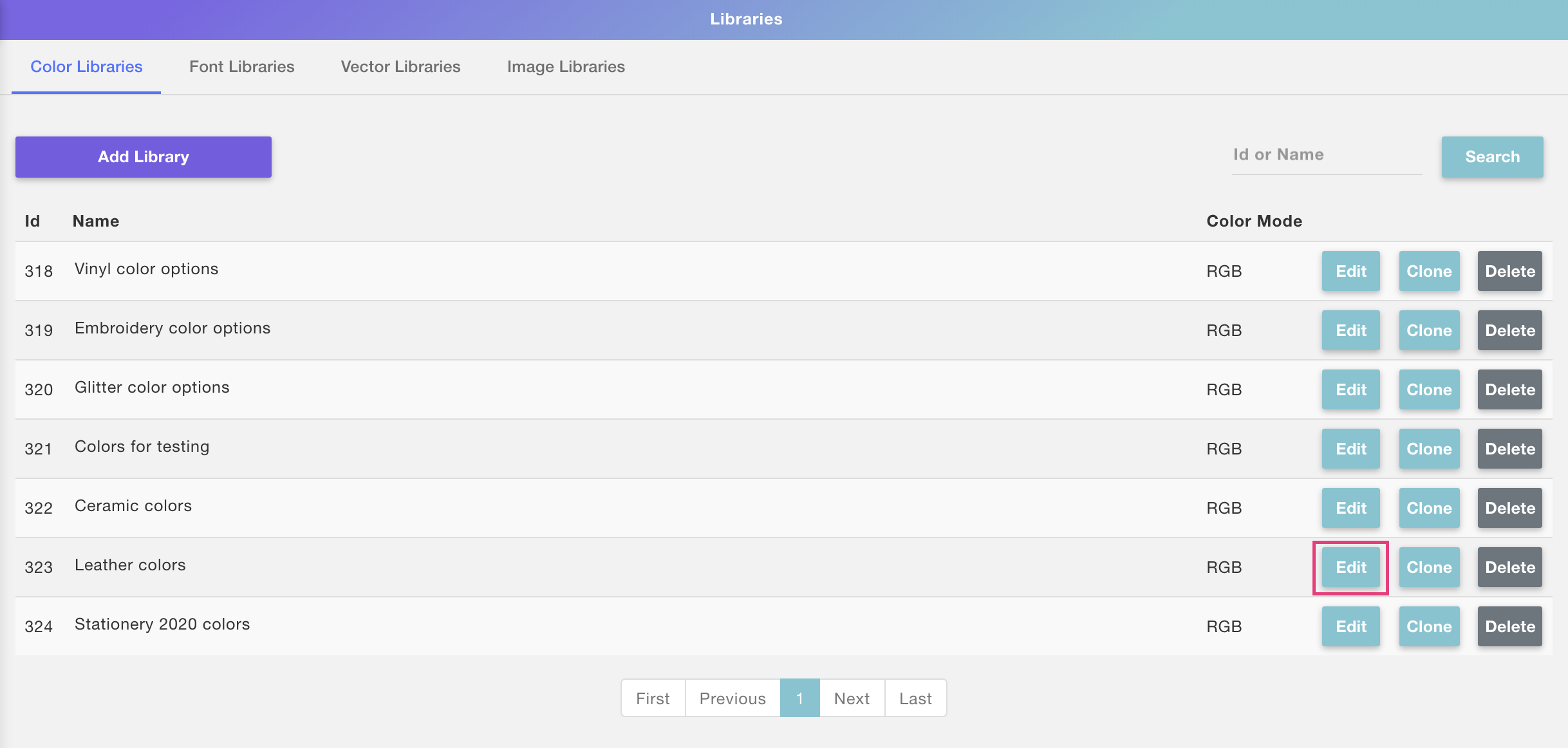Click the Previous pagination link
1568x748 pixels.
click(x=733, y=698)
